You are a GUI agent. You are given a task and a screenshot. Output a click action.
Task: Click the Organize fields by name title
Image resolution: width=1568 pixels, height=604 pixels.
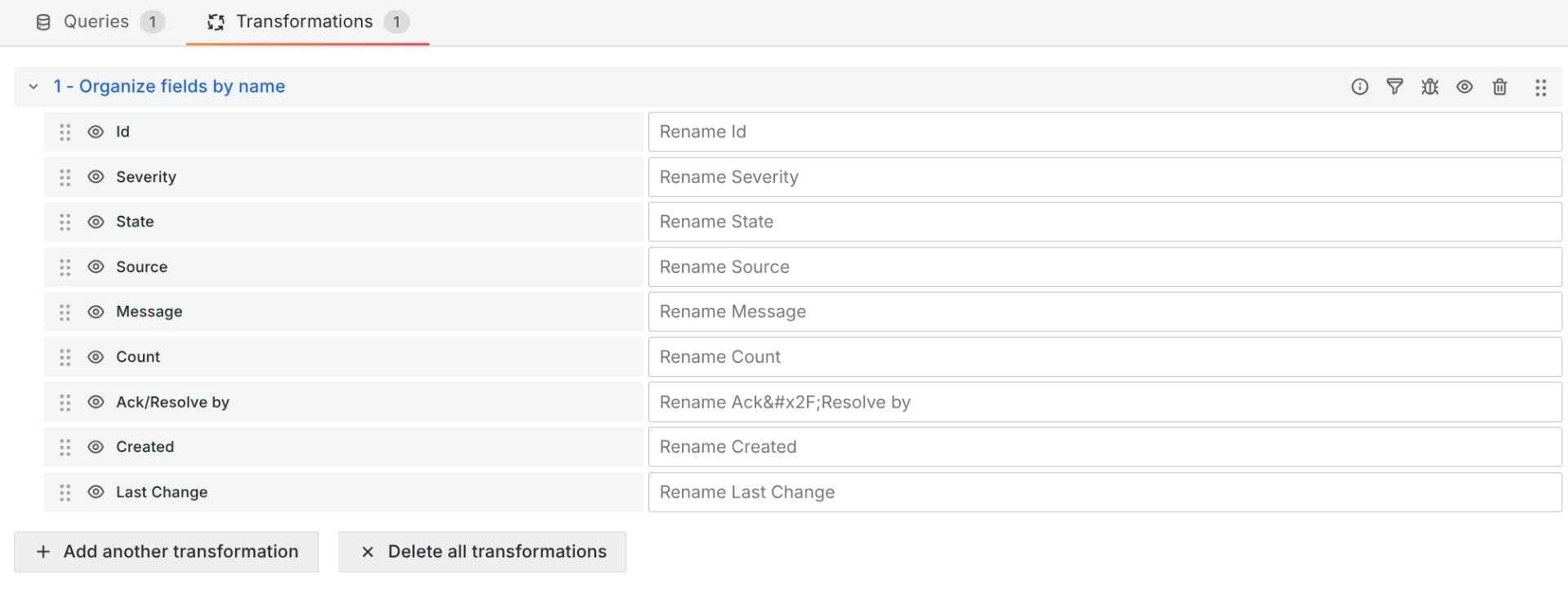169,87
